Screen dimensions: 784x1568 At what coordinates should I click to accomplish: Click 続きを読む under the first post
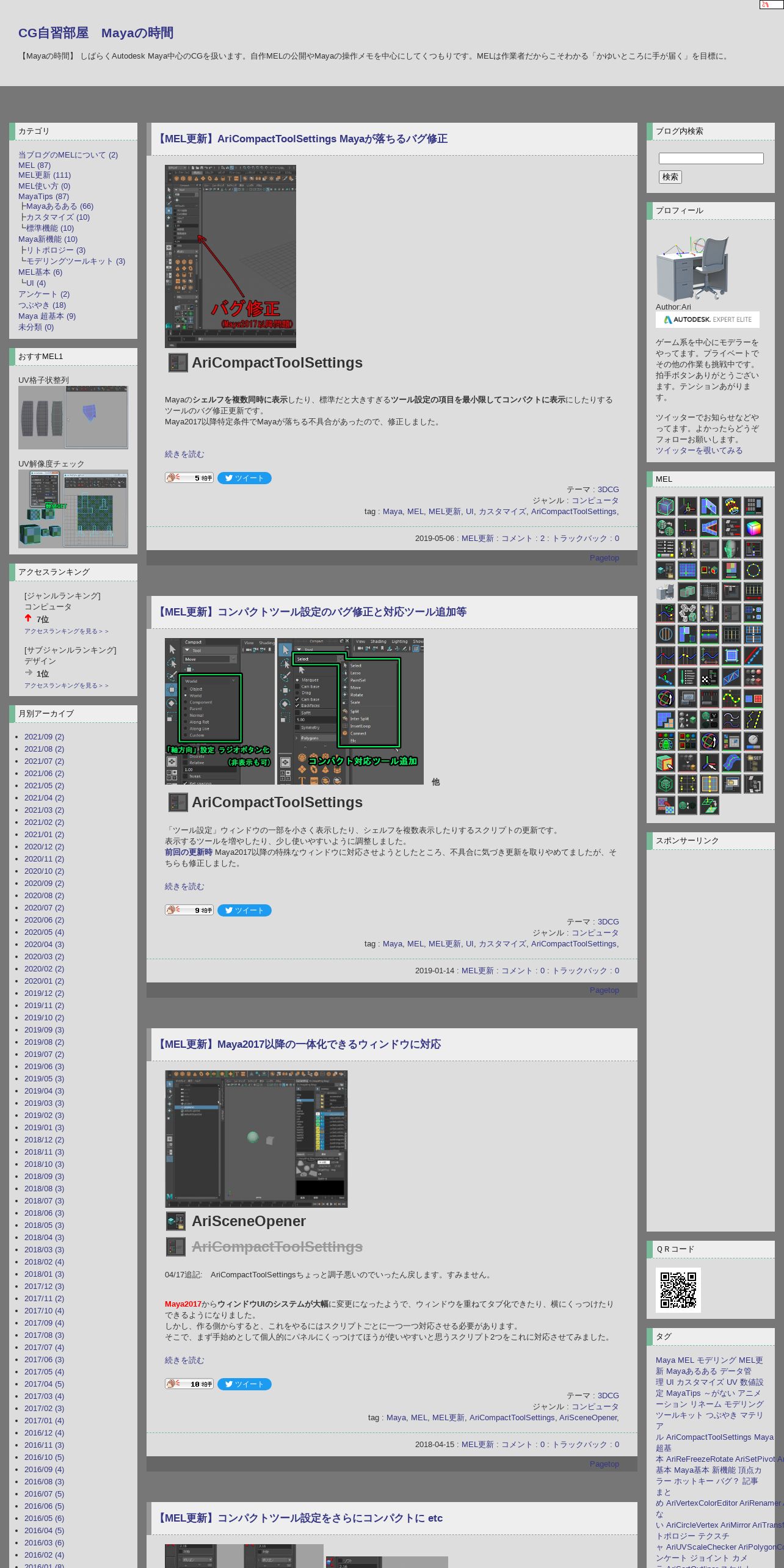pos(184,454)
